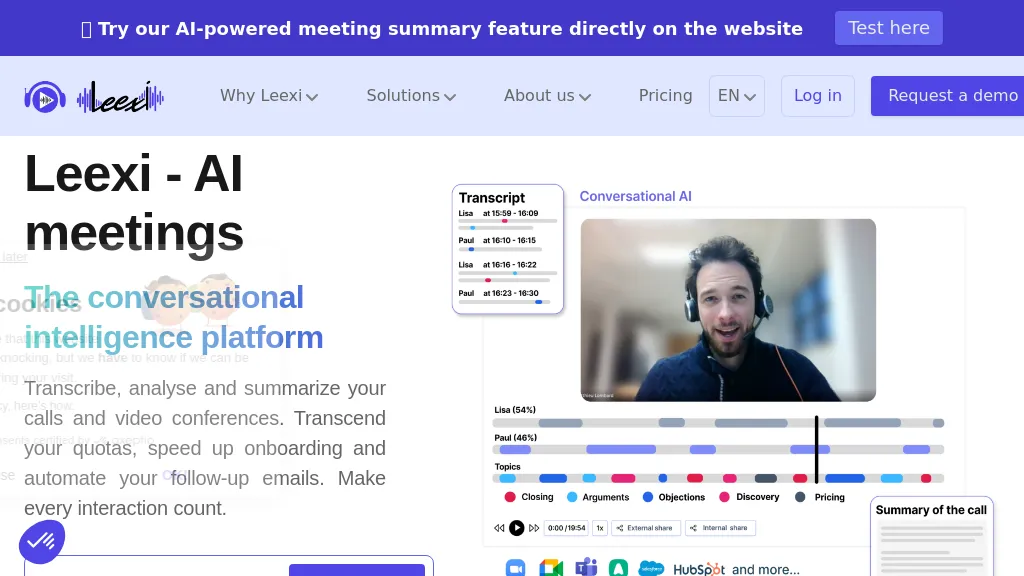Click the Zoom integration icon
This screenshot has height=576, width=1024.
pos(515,568)
